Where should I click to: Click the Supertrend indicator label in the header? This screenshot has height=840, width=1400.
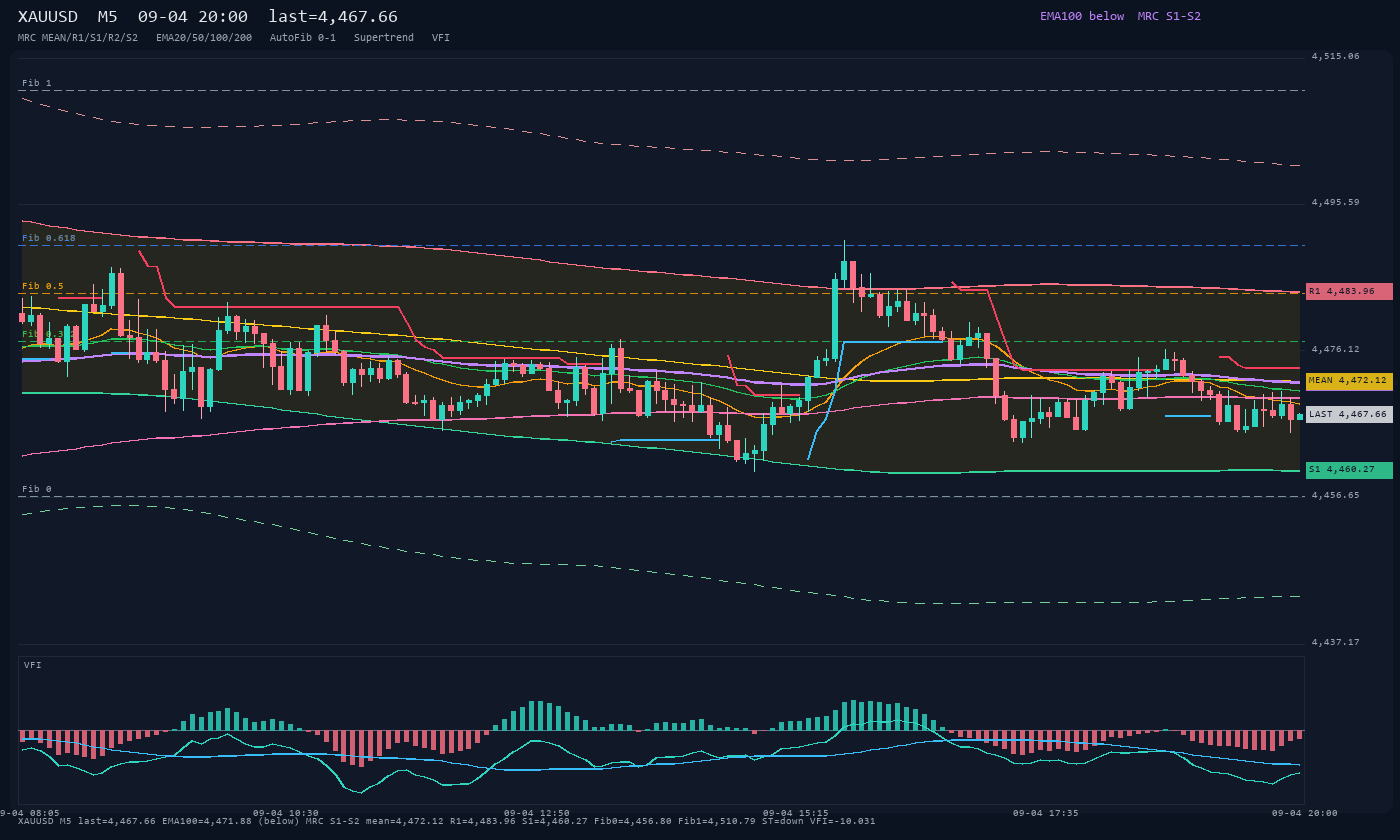point(384,37)
